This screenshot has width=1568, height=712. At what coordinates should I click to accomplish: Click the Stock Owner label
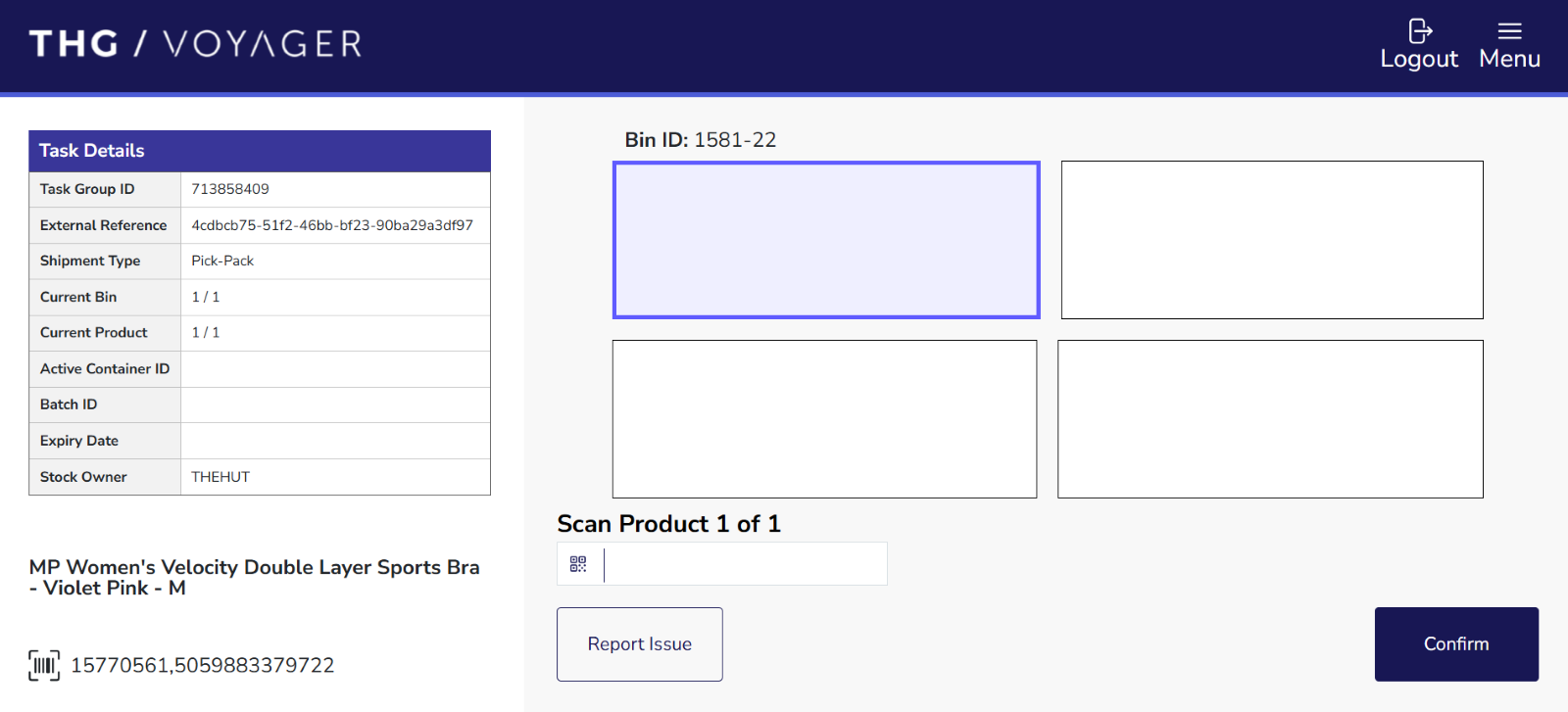tap(83, 477)
